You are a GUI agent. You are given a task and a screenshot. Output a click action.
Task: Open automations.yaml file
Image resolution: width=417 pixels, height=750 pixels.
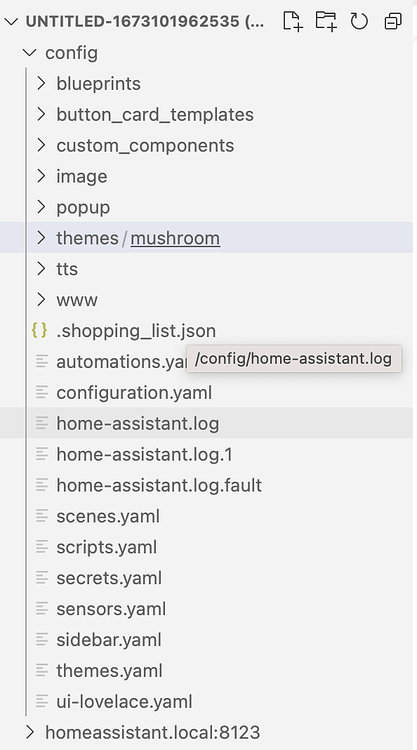[x=121, y=362]
